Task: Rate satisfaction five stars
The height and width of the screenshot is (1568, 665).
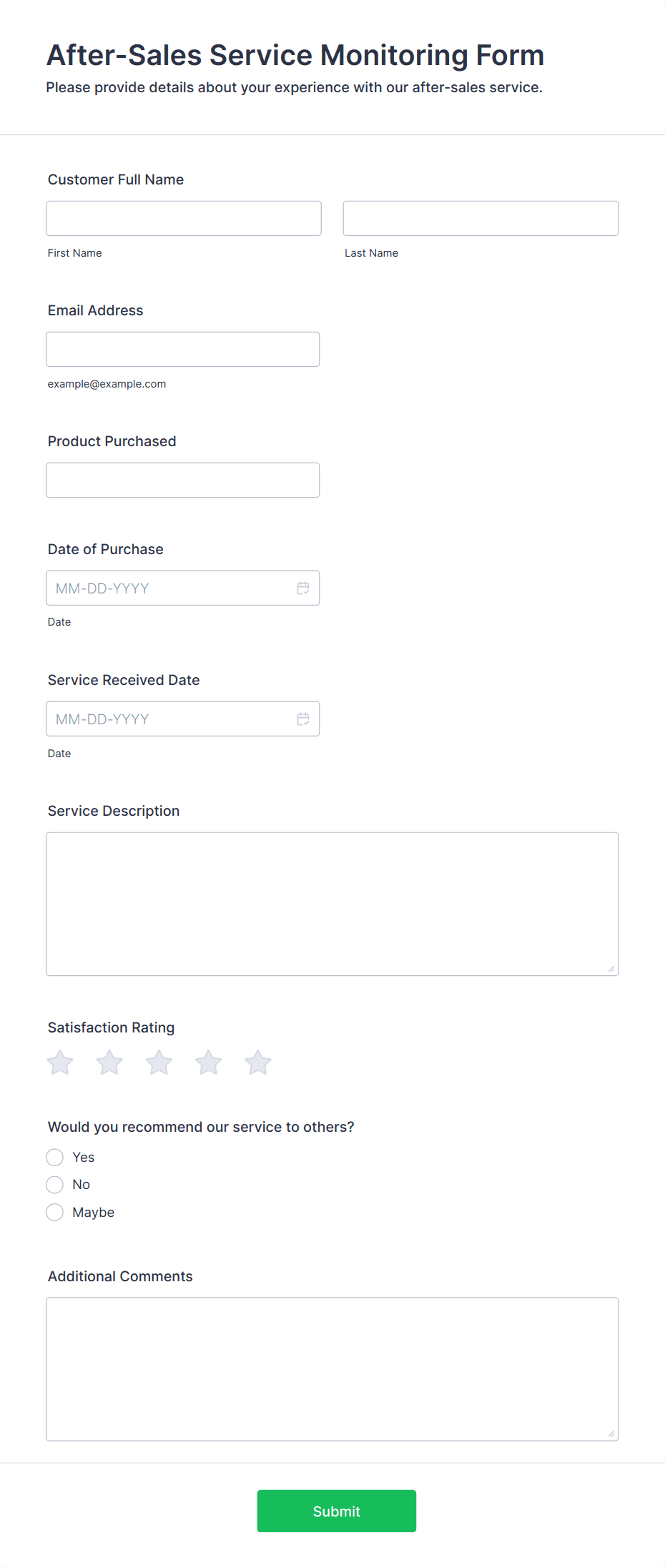Action: point(257,1062)
